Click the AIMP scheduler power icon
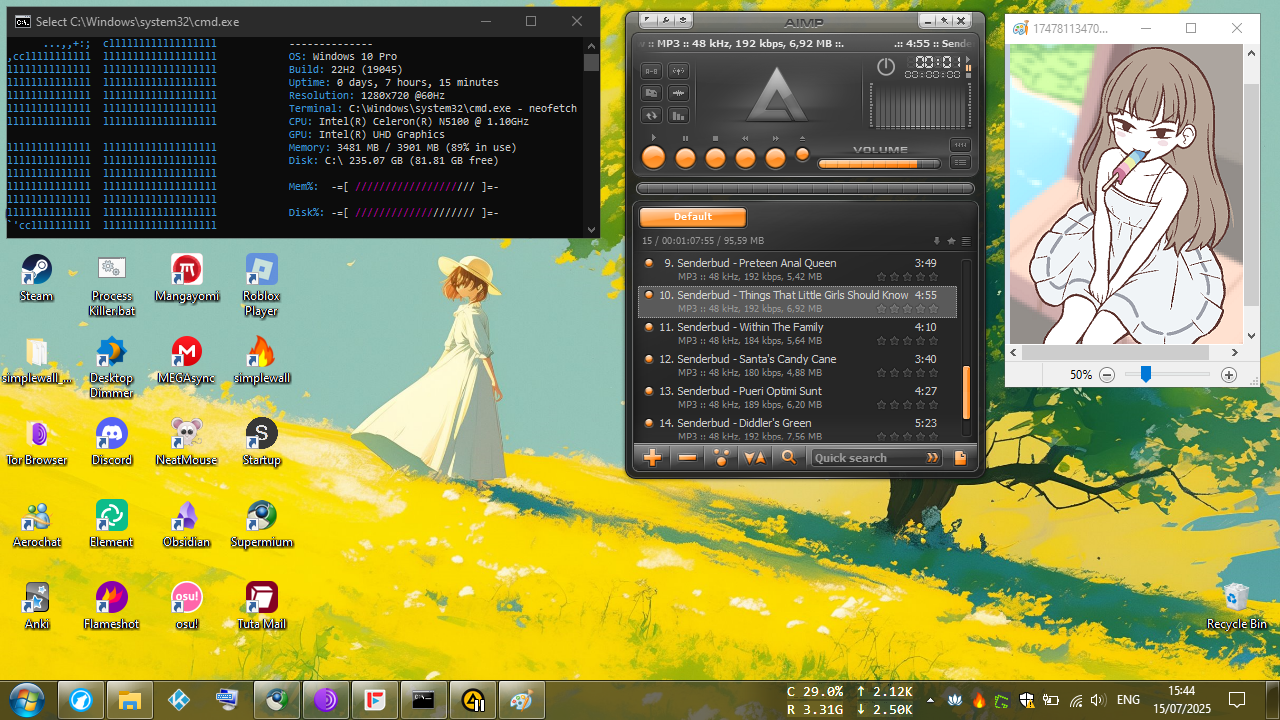Image resolution: width=1280 pixels, height=720 pixels. 886,67
